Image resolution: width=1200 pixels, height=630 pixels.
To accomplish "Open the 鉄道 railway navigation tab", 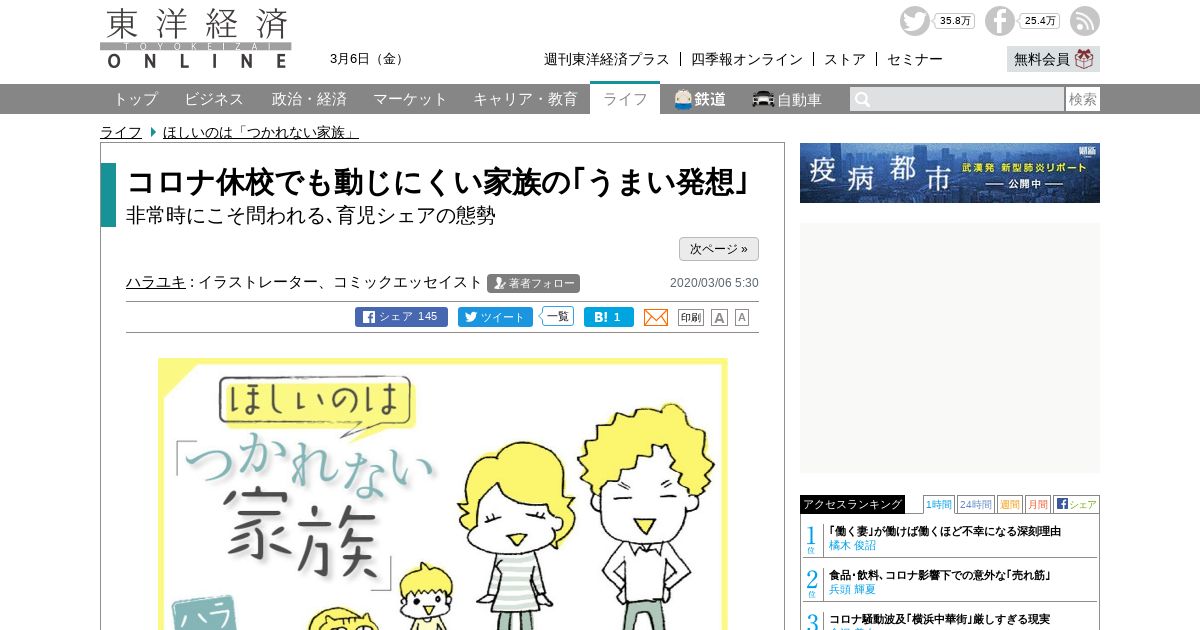I will click(700, 99).
